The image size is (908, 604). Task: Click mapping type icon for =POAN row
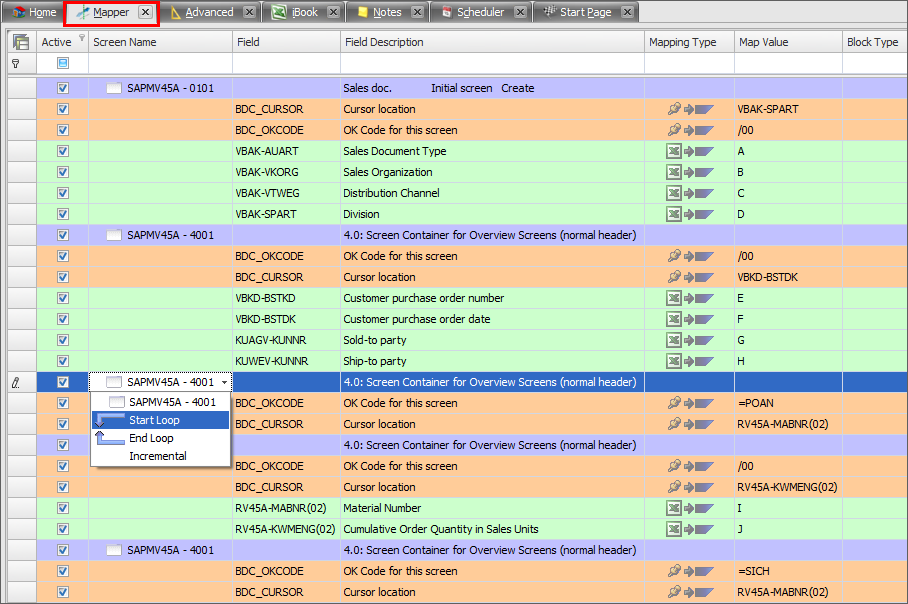(x=690, y=403)
